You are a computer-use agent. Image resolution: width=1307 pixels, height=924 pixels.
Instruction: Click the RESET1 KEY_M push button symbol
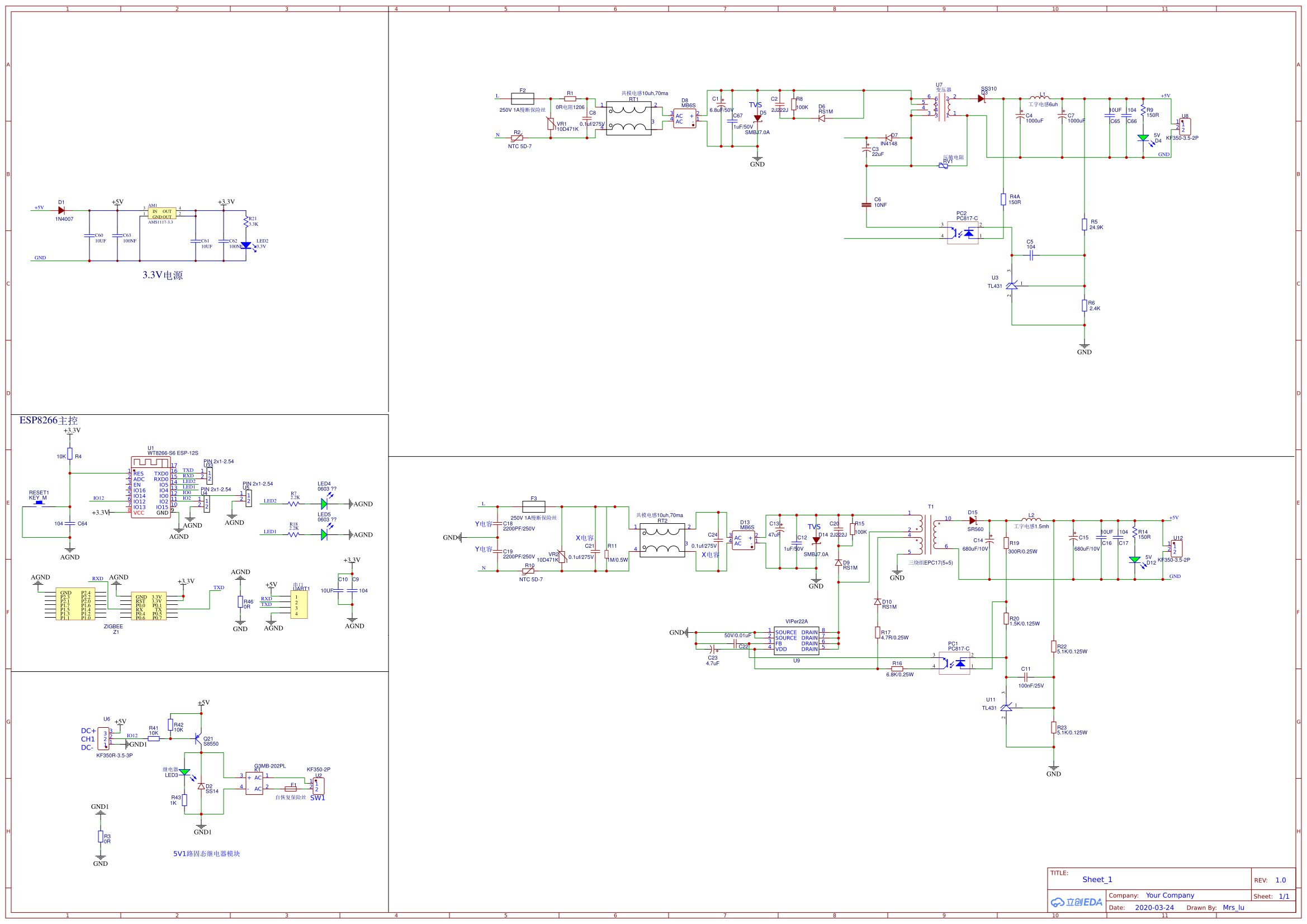click(39, 504)
